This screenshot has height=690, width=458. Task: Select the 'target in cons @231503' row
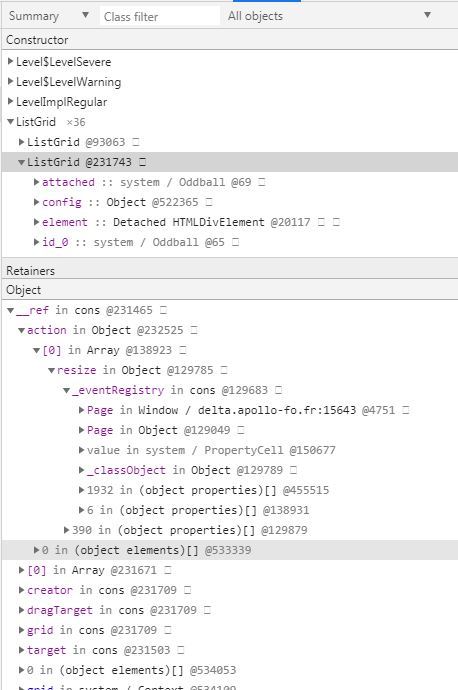pos(230,650)
